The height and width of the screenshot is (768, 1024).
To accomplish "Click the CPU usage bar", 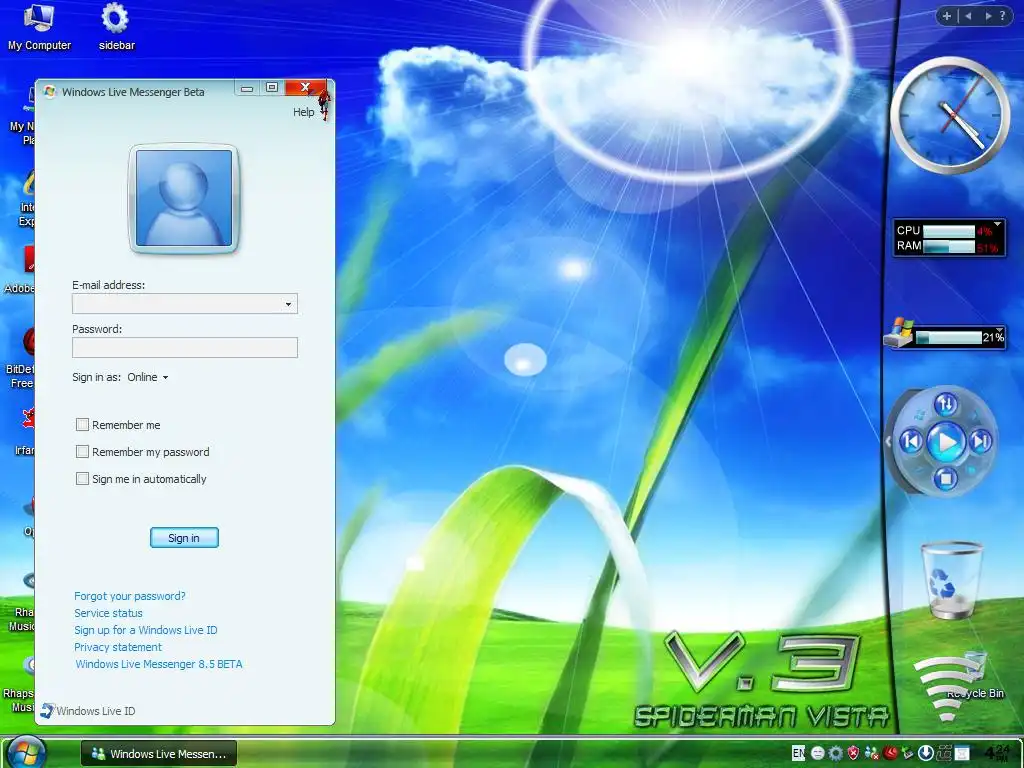I will coord(949,231).
